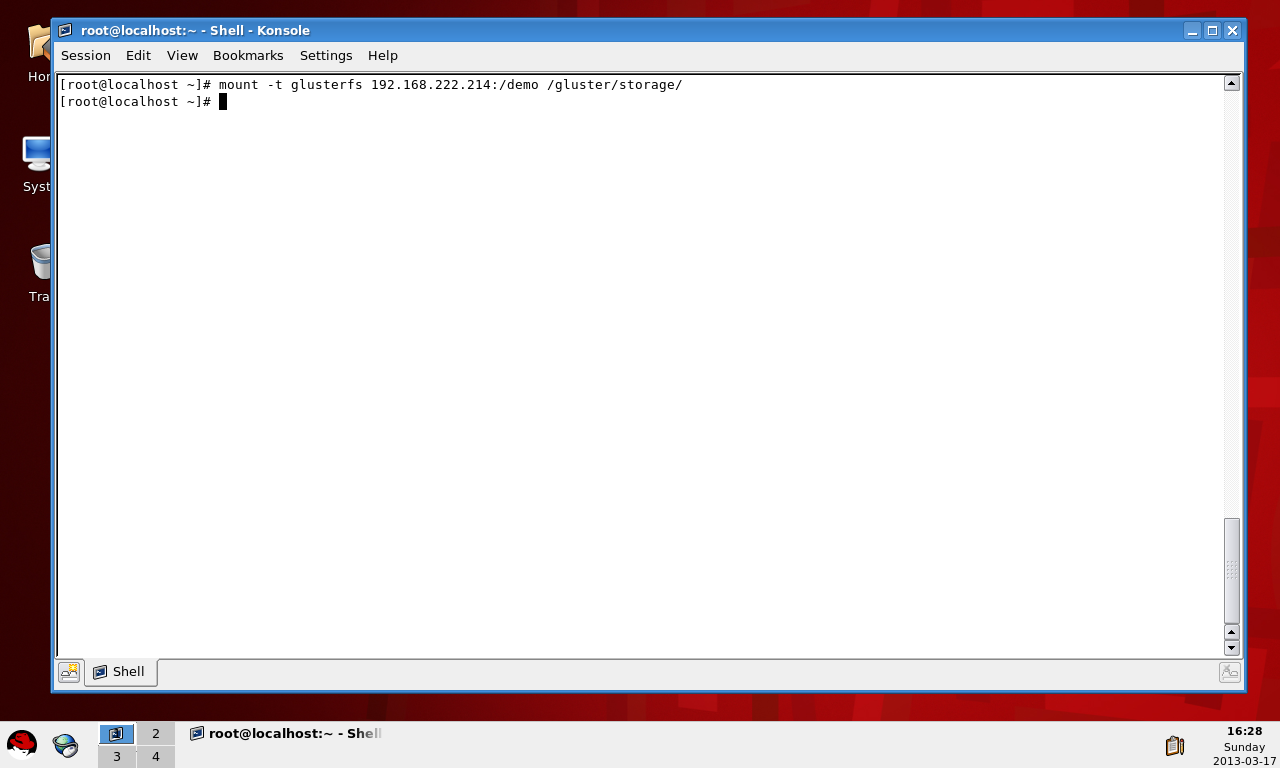This screenshot has height=768, width=1280.
Task: Open the clipboard tool in the system tray
Action: point(1175,746)
